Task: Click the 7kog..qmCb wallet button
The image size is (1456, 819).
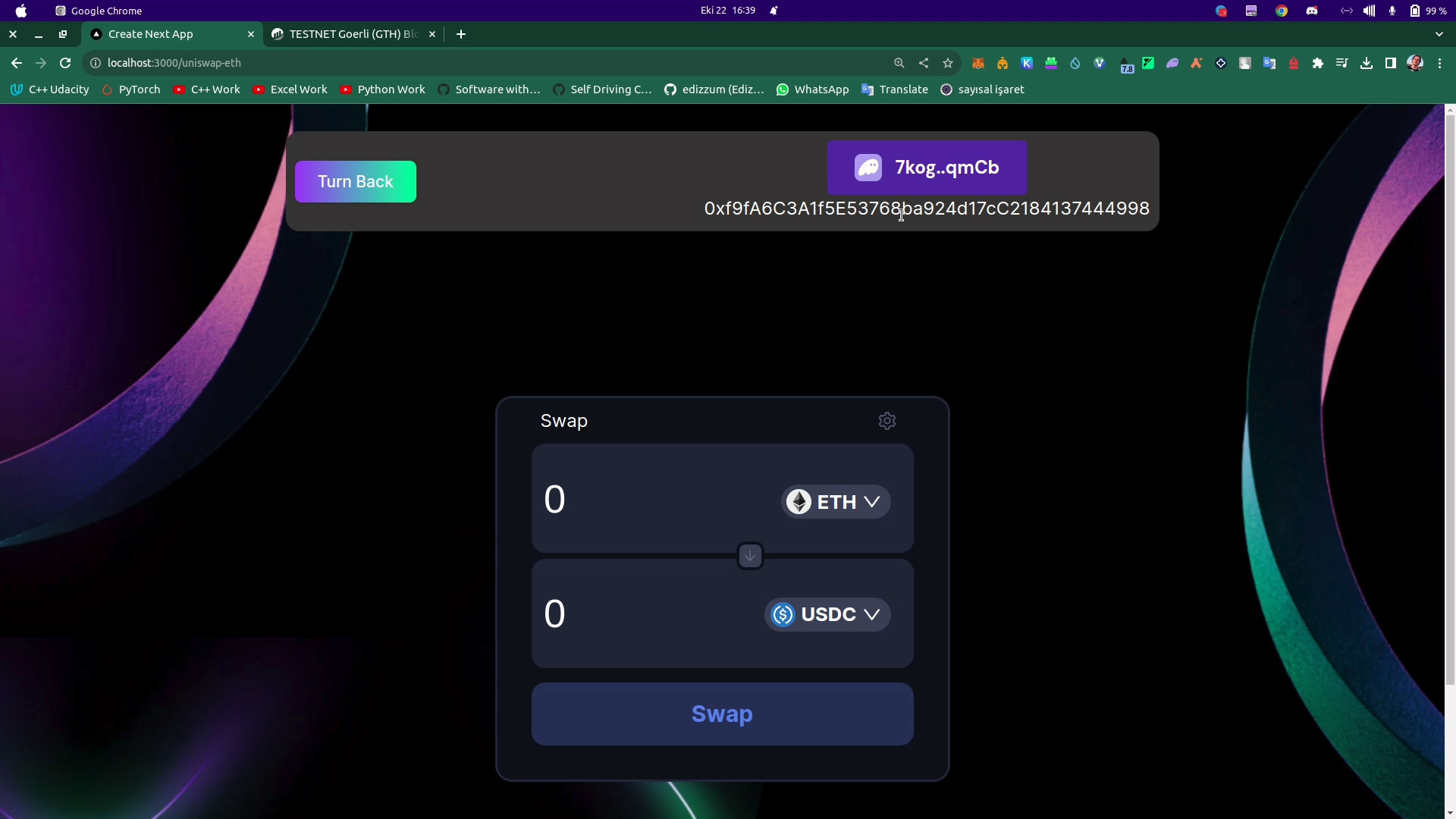Action: click(927, 168)
